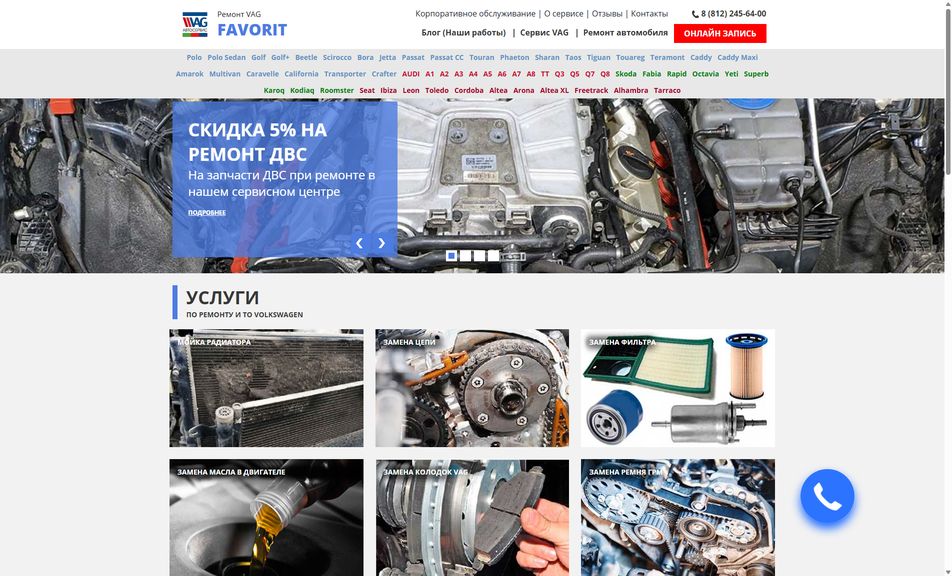Open the Мойка радиатора service card
This screenshot has width=952, height=576.
[x=267, y=388]
